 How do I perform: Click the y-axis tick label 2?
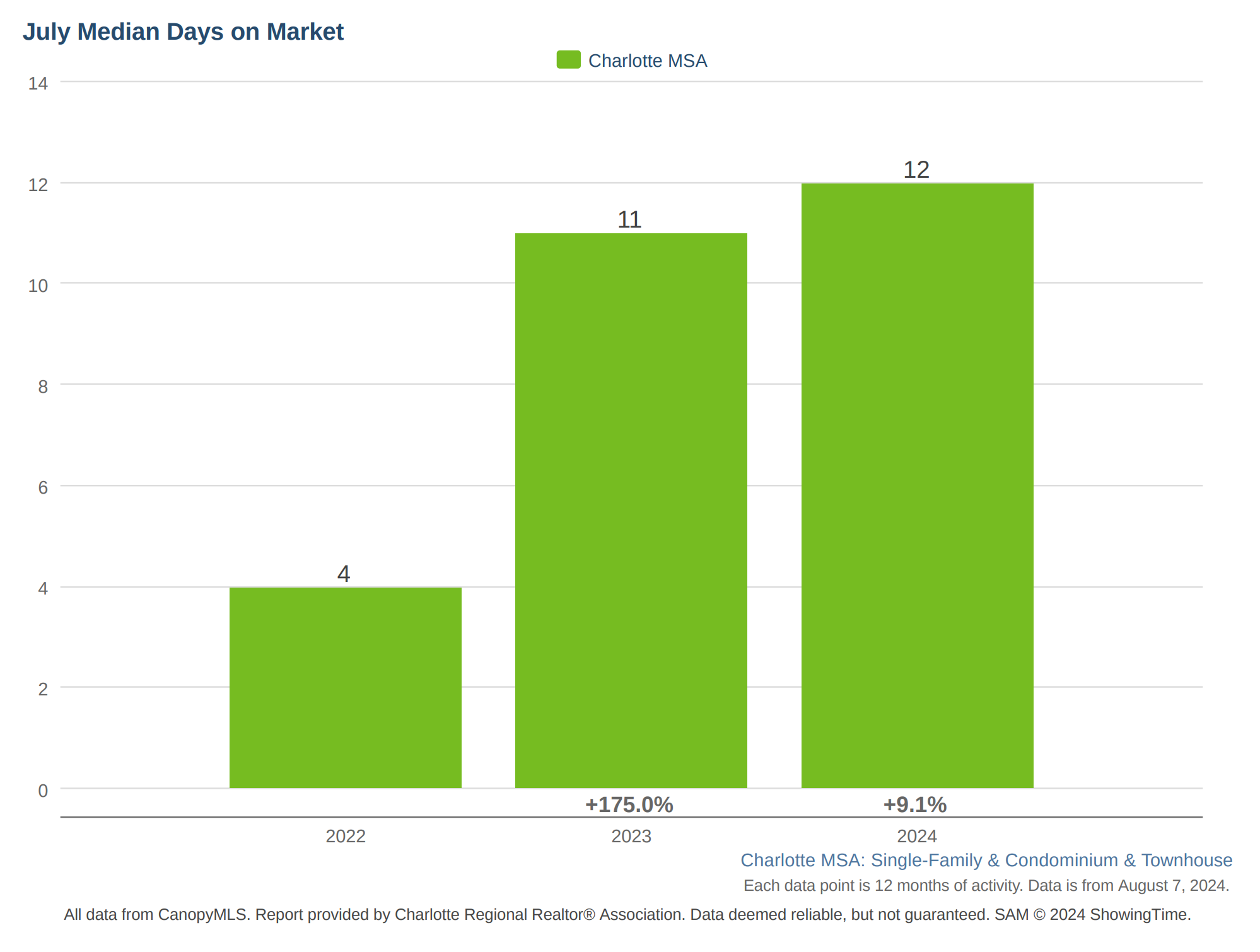point(43,689)
